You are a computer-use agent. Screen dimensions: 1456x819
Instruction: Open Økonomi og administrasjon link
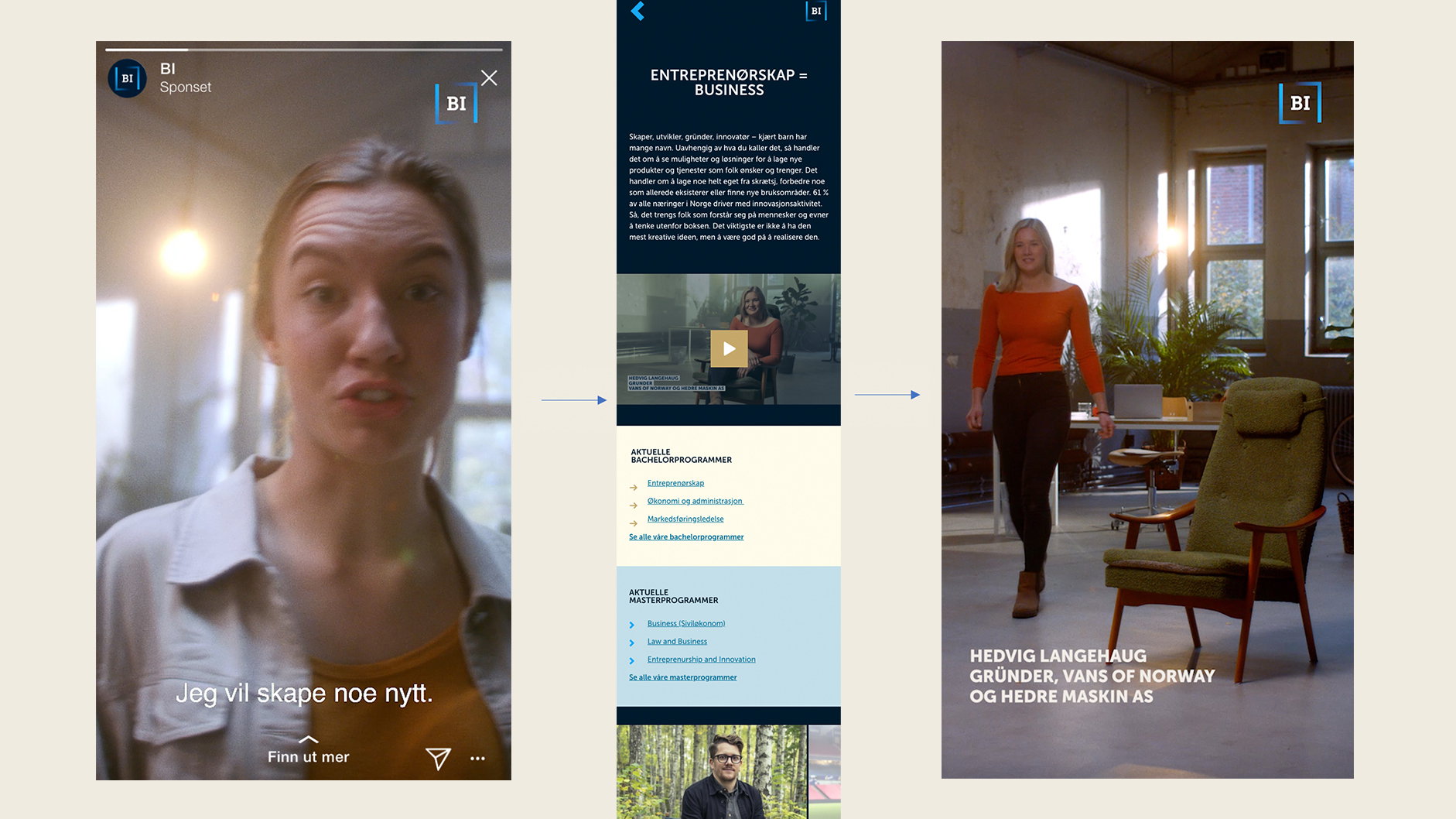(x=695, y=501)
